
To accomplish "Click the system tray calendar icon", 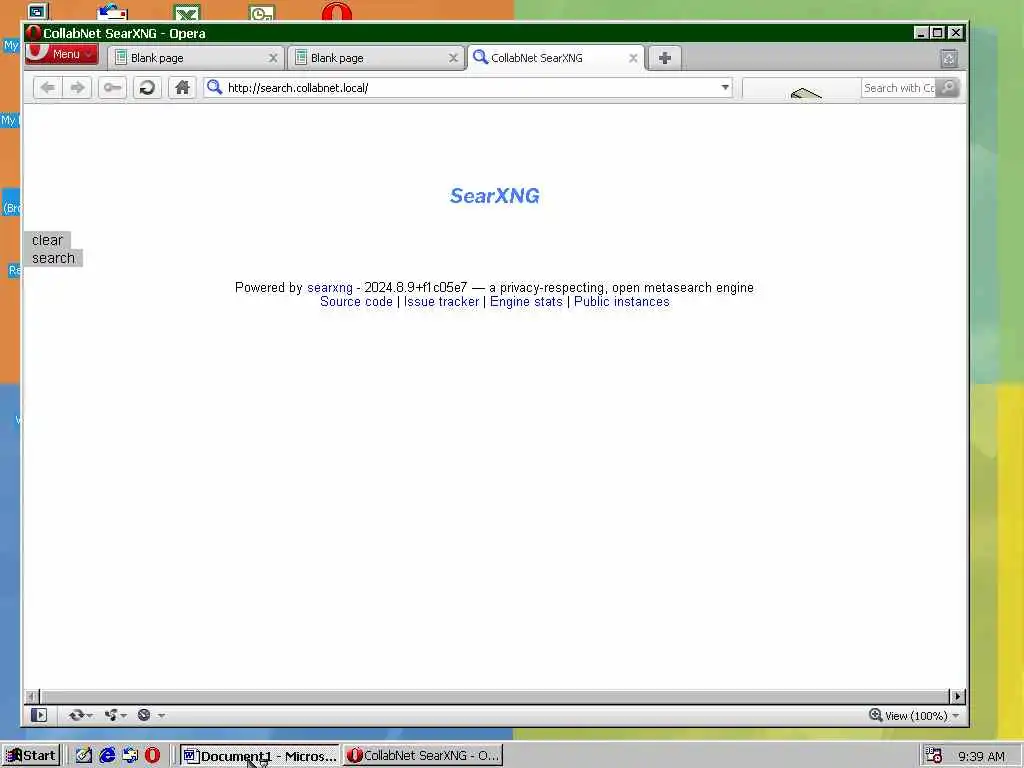I will tap(933, 756).
